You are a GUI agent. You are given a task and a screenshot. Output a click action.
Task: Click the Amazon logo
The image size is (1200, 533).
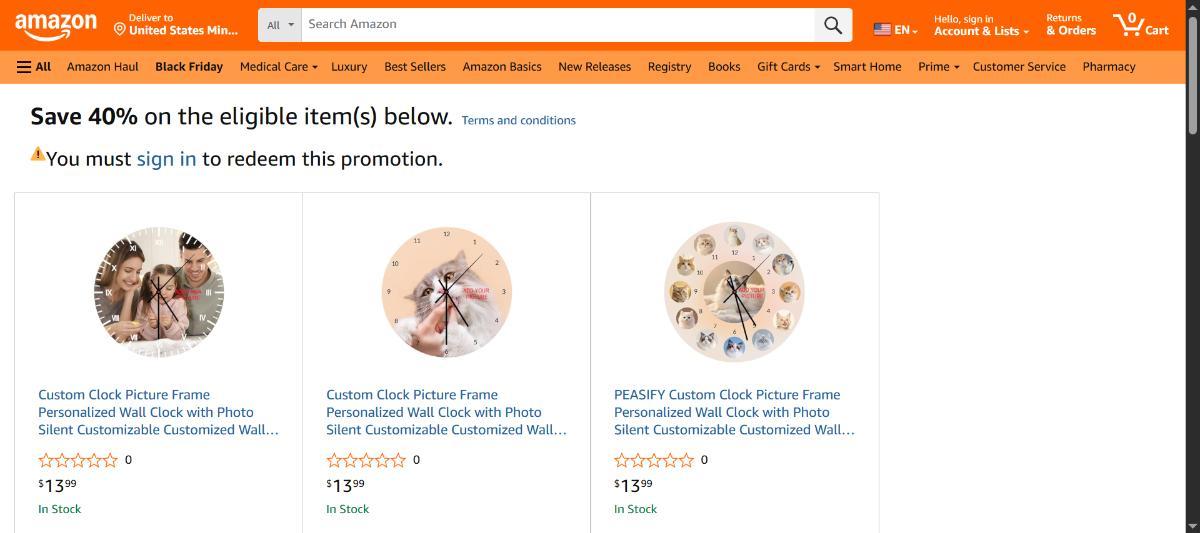pos(56,25)
